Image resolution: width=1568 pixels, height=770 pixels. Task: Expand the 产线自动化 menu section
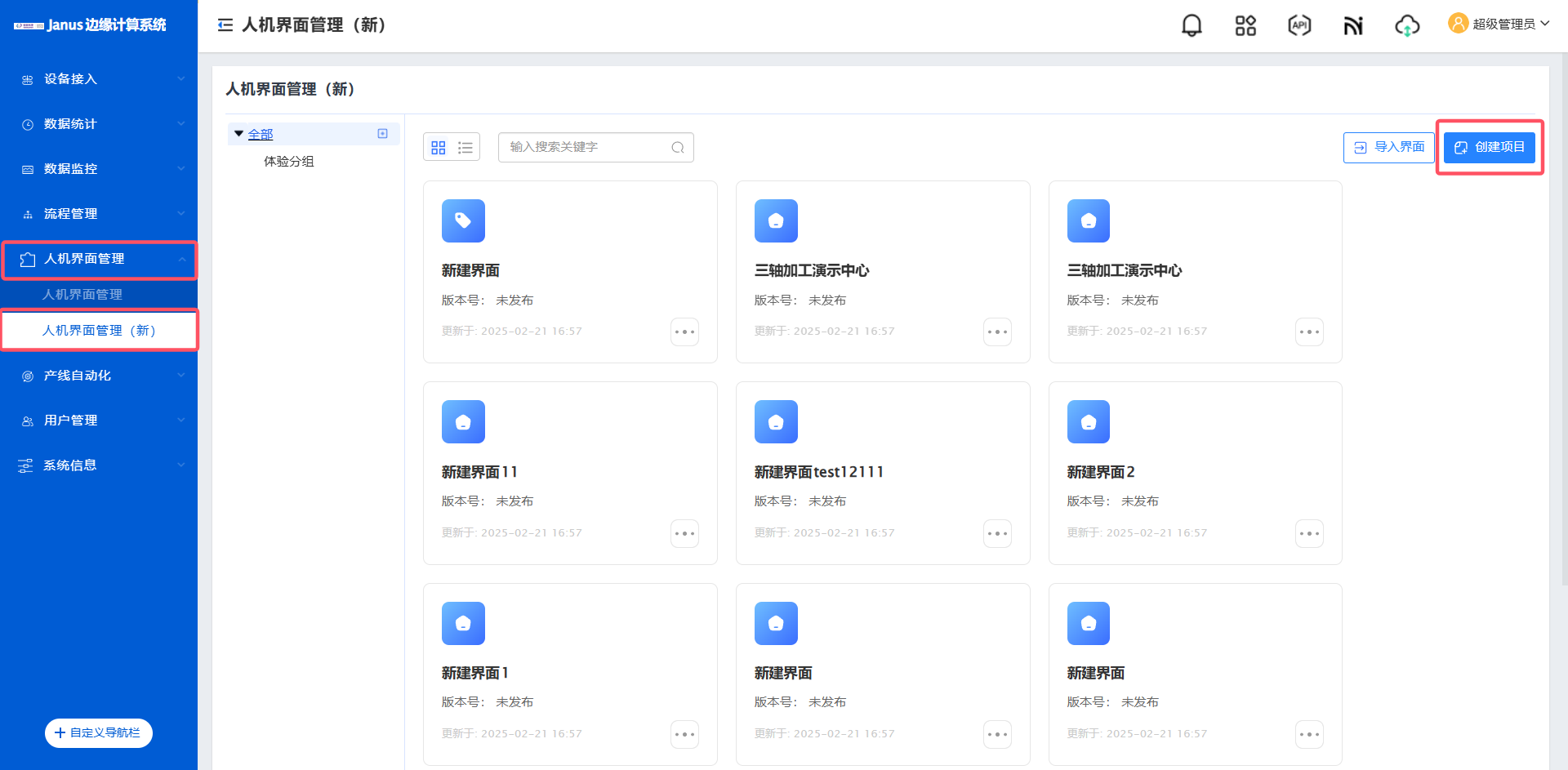click(x=98, y=376)
